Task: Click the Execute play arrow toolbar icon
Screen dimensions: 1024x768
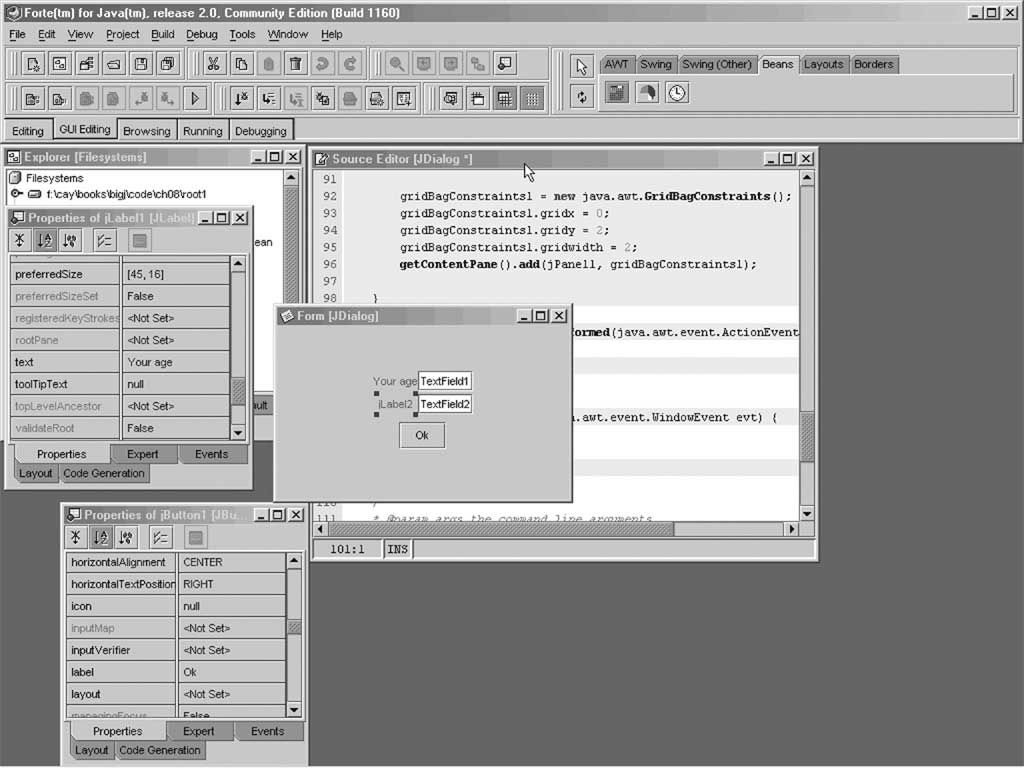Action: coord(195,98)
